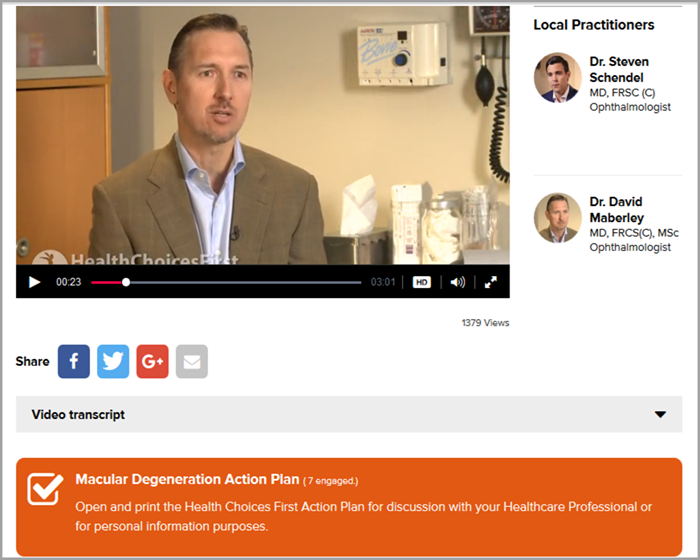
Task: Open Dr. David Maberley's profile photo
Action: (x=558, y=218)
